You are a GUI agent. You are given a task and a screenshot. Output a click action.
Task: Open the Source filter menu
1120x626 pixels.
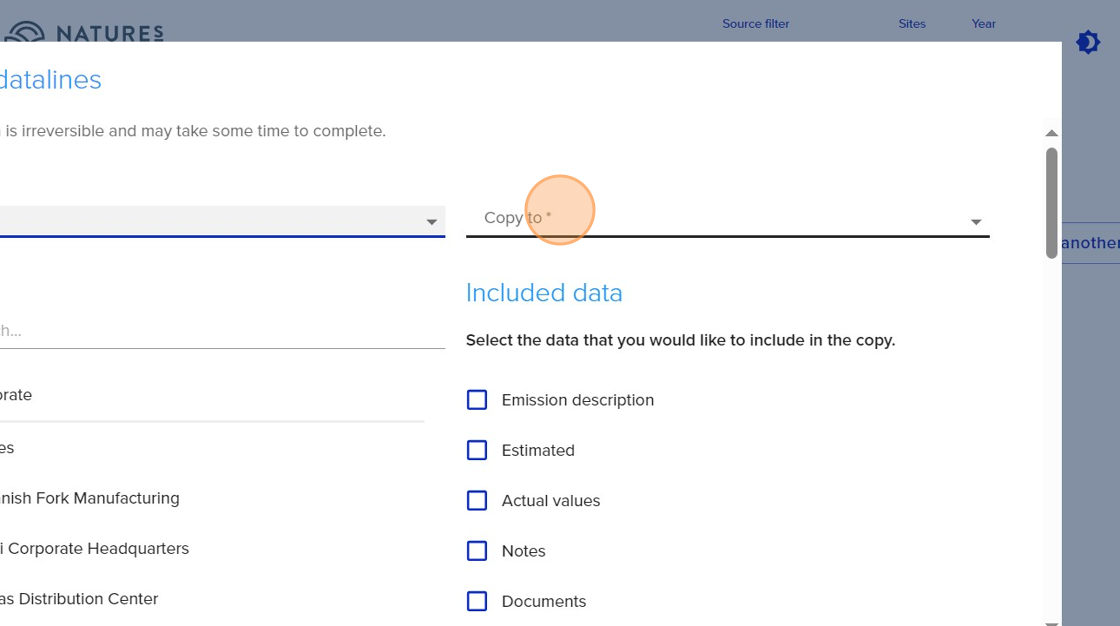click(x=755, y=24)
